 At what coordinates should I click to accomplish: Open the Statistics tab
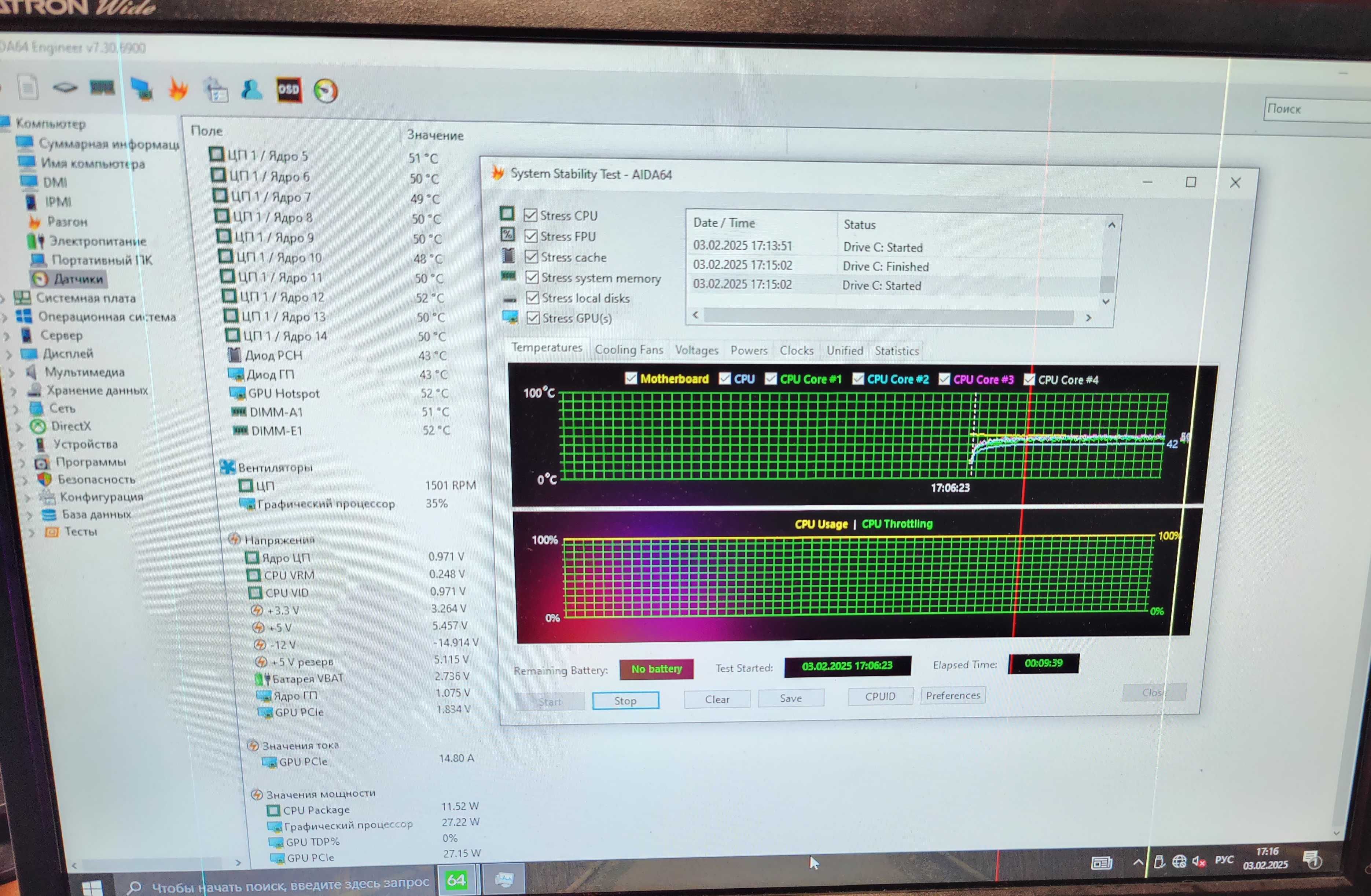tap(896, 350)
